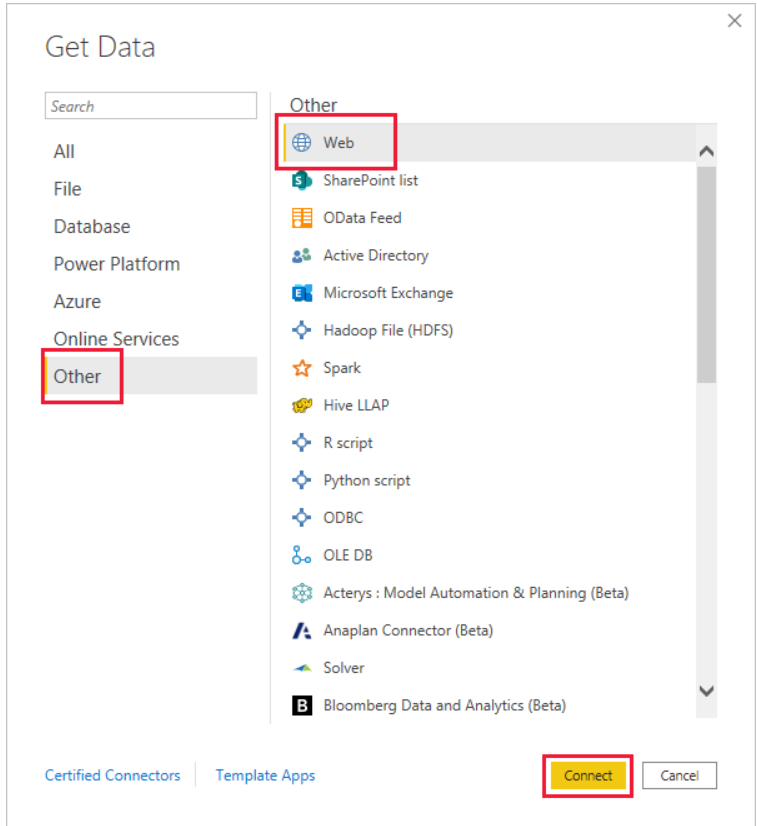Click the Connect button
The width and height of the screenshot is (757, 826).
(x=588, y=775)
